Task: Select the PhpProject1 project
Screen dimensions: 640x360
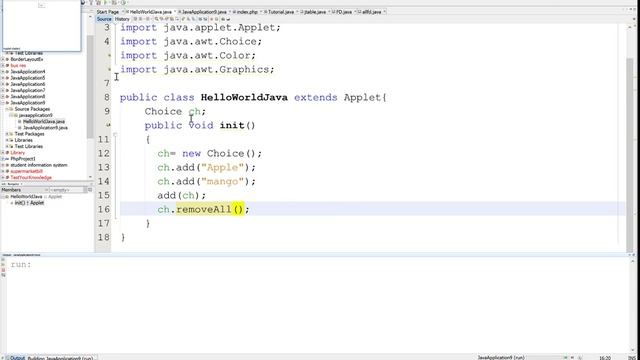Action: point(23,159)
